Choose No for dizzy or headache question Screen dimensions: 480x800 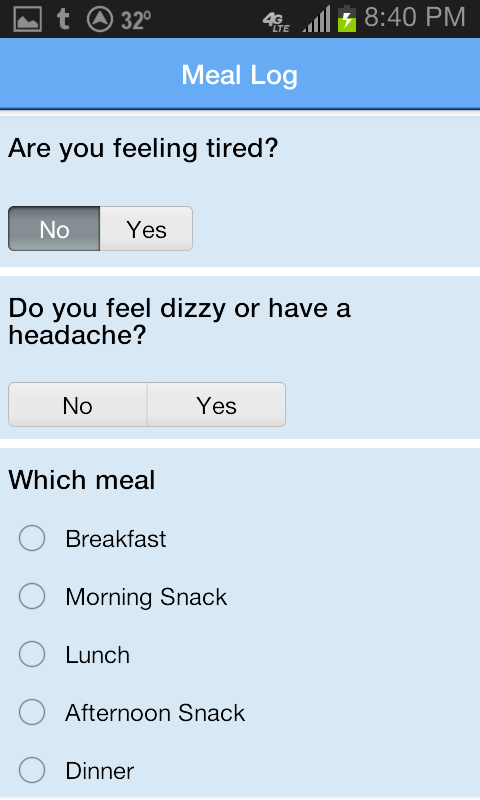point(78,405)
